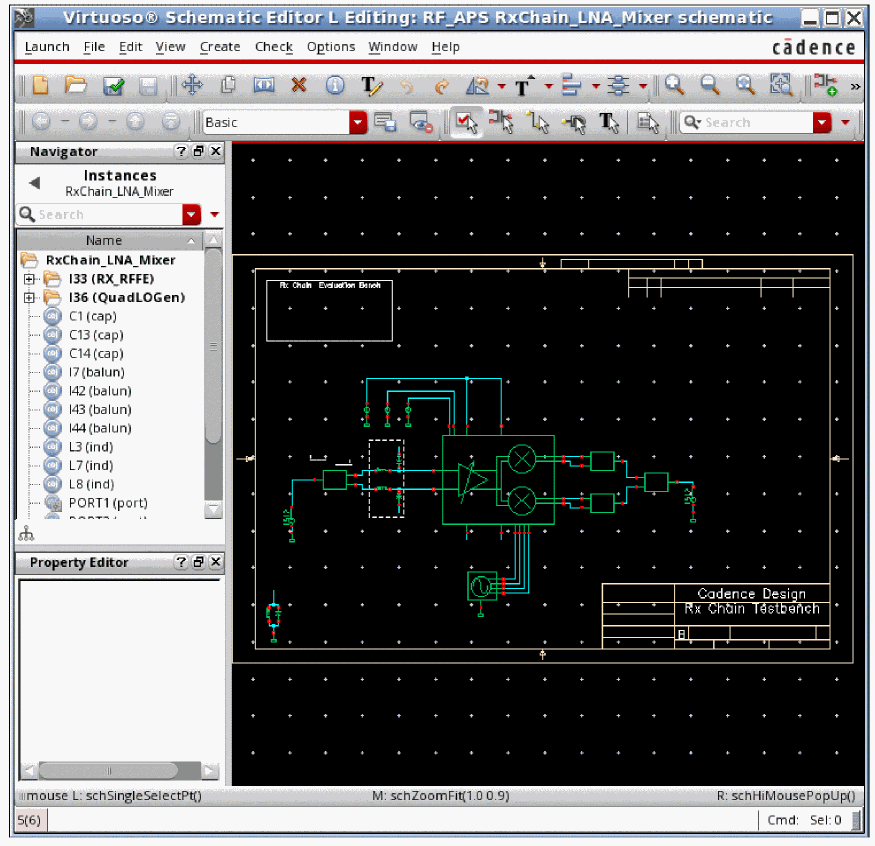Select C13 (cap) instance in Navigator
This screenshot has width=875, height=846.
(95, 335)
